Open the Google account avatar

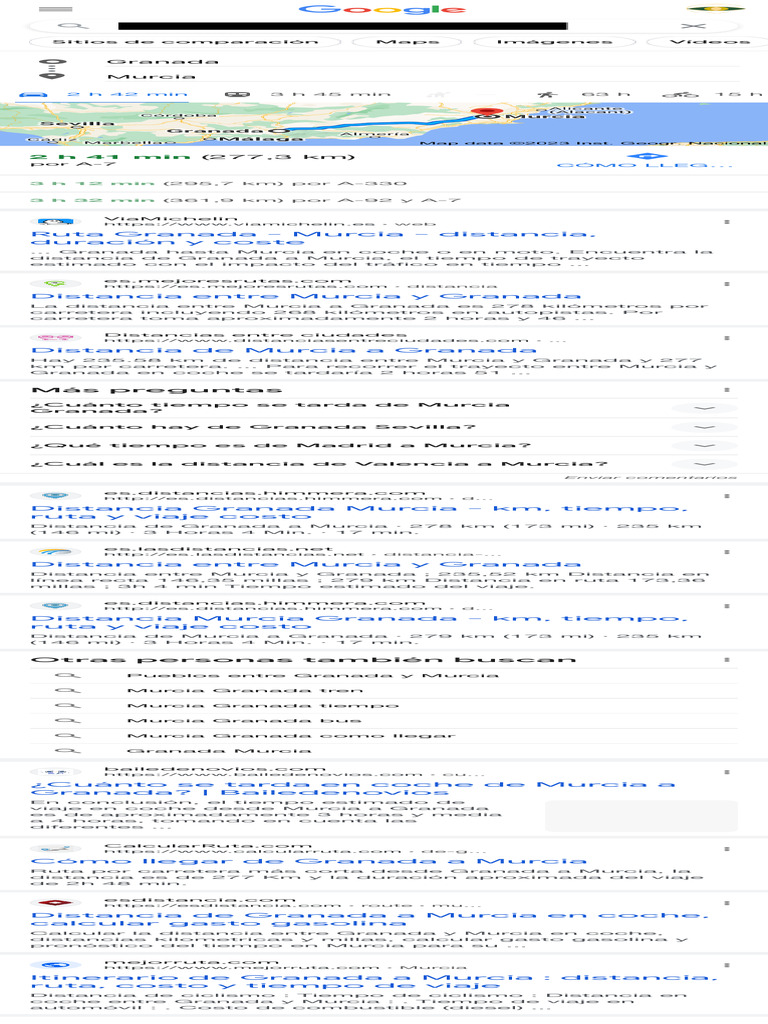coord(716,9)
